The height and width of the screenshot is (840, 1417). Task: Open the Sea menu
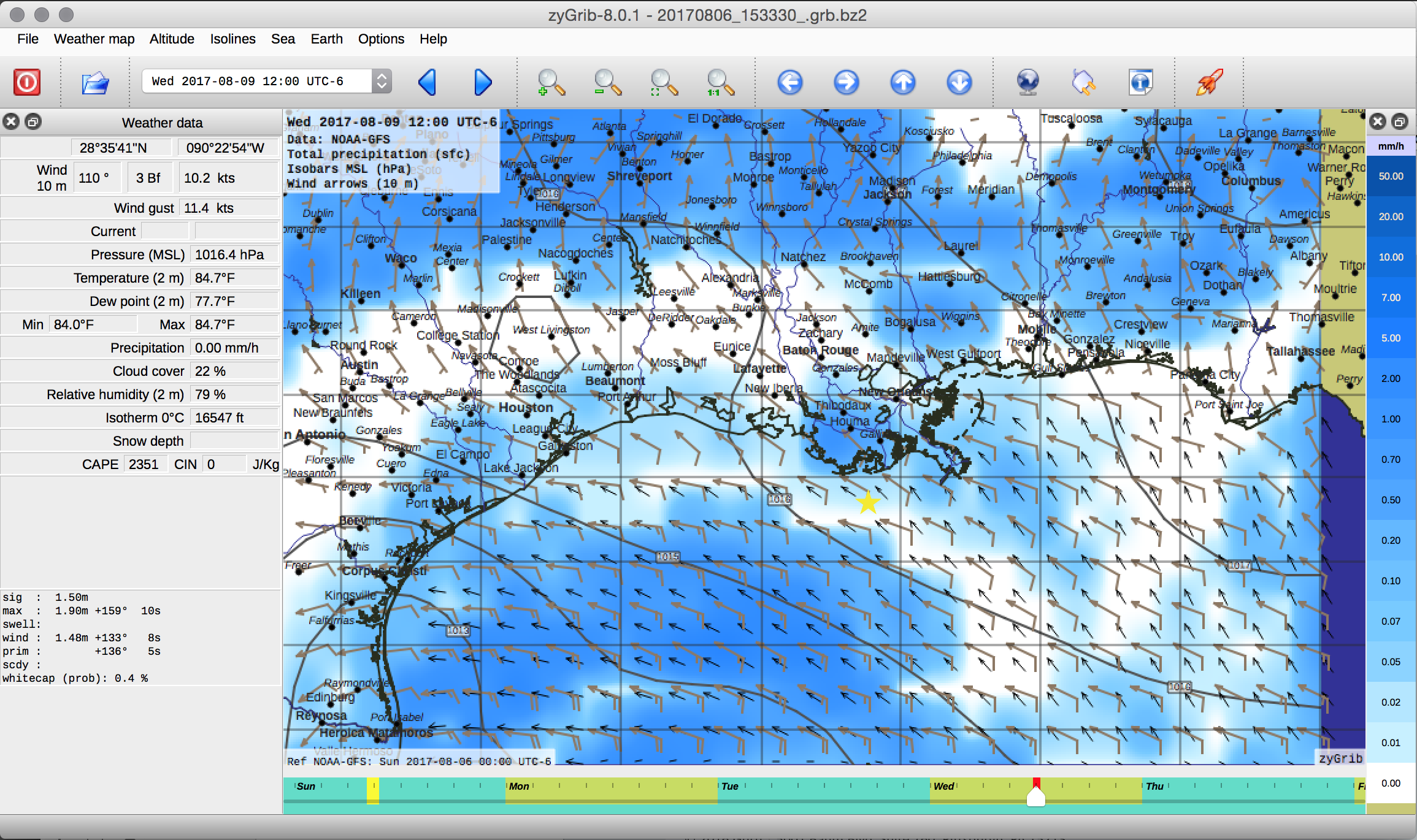tap(283, 39)
